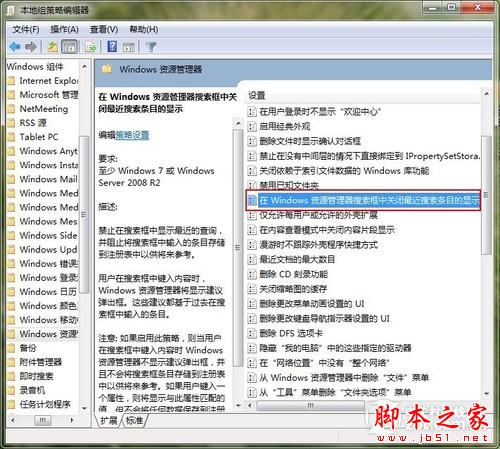The height and width of the screenshot is (449, 500).
Task: Select policy 隐藏"我的电脑"中的这些指定的驱动器
Action: pyautogui.click(x=335, y=348)
